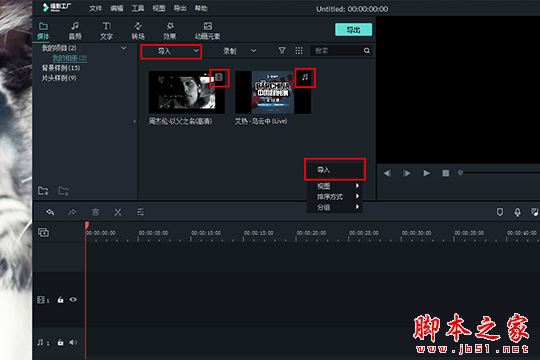Click the add track icon
Image resolution: width=540 pixels, height=360 pixels.
pos(43,232)
